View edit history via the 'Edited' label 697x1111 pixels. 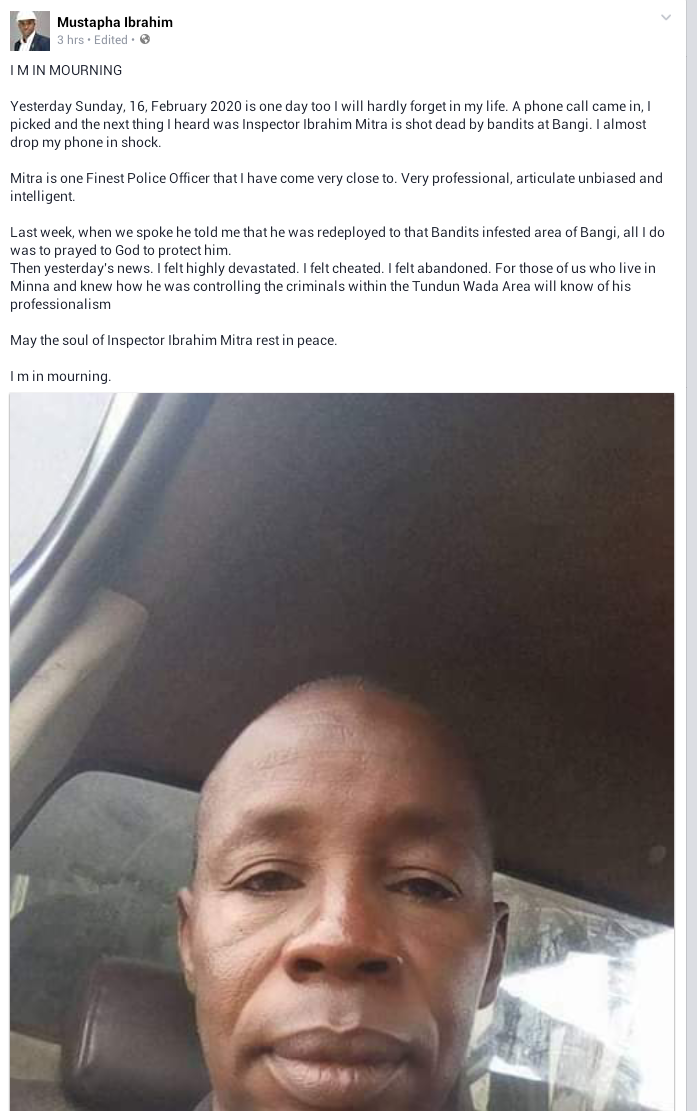click(x=110, y=40)
